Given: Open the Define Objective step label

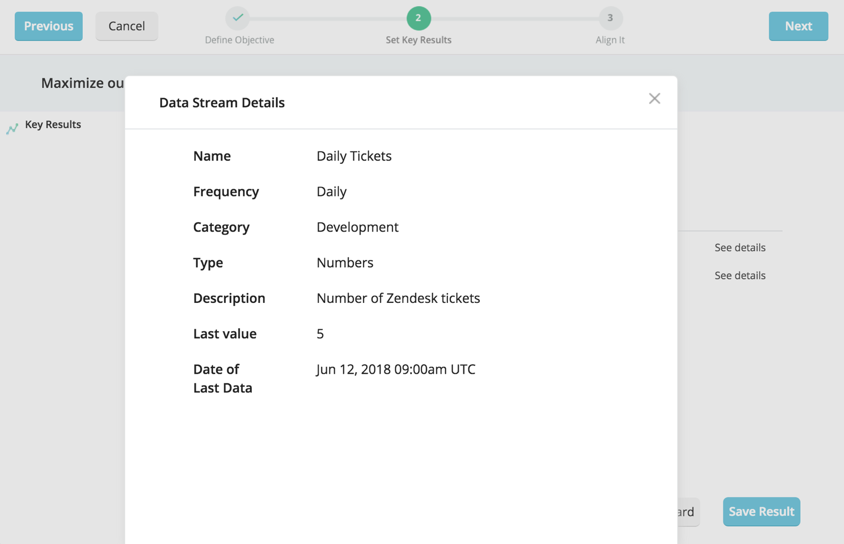Looking at the screenshot, I should tap(239, 40).
